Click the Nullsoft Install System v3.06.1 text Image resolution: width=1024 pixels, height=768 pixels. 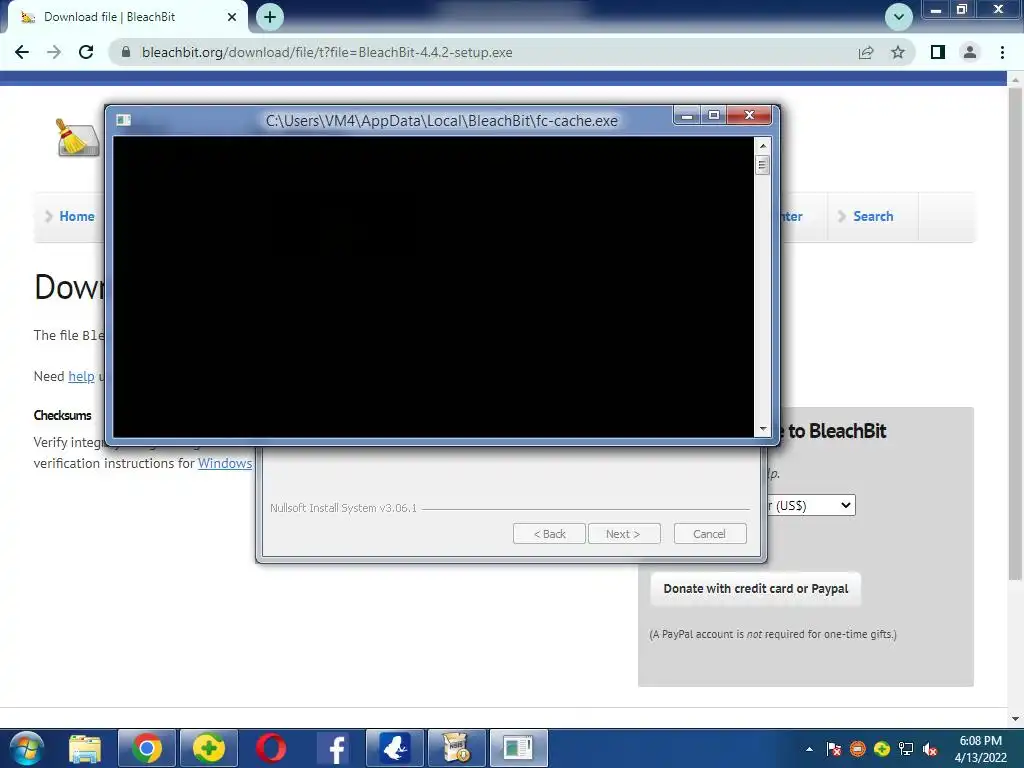click(x=344, y=508)
